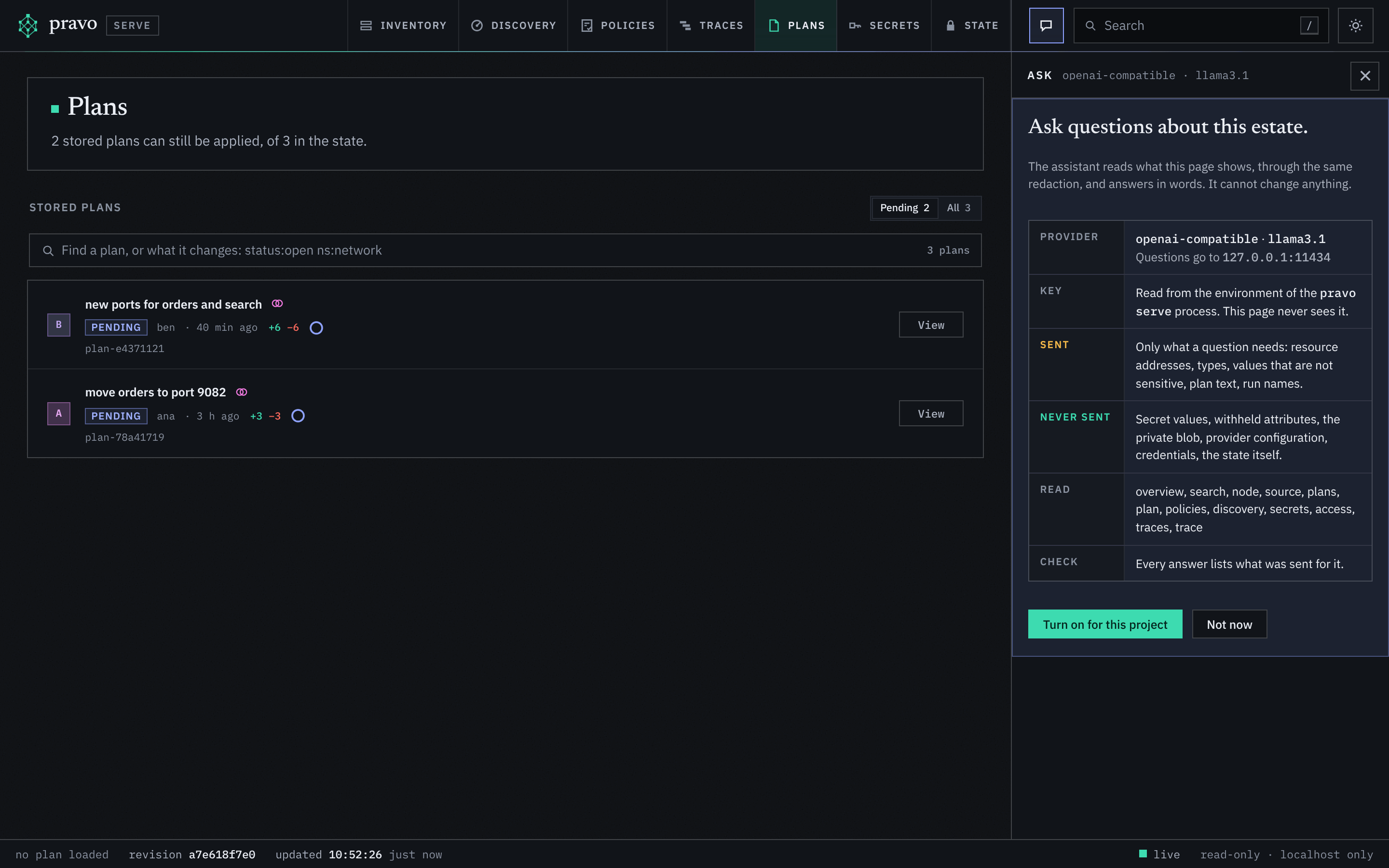Turn on assistant for this project
Screen dimensions: 1389x868
(x=1105, y=624)
